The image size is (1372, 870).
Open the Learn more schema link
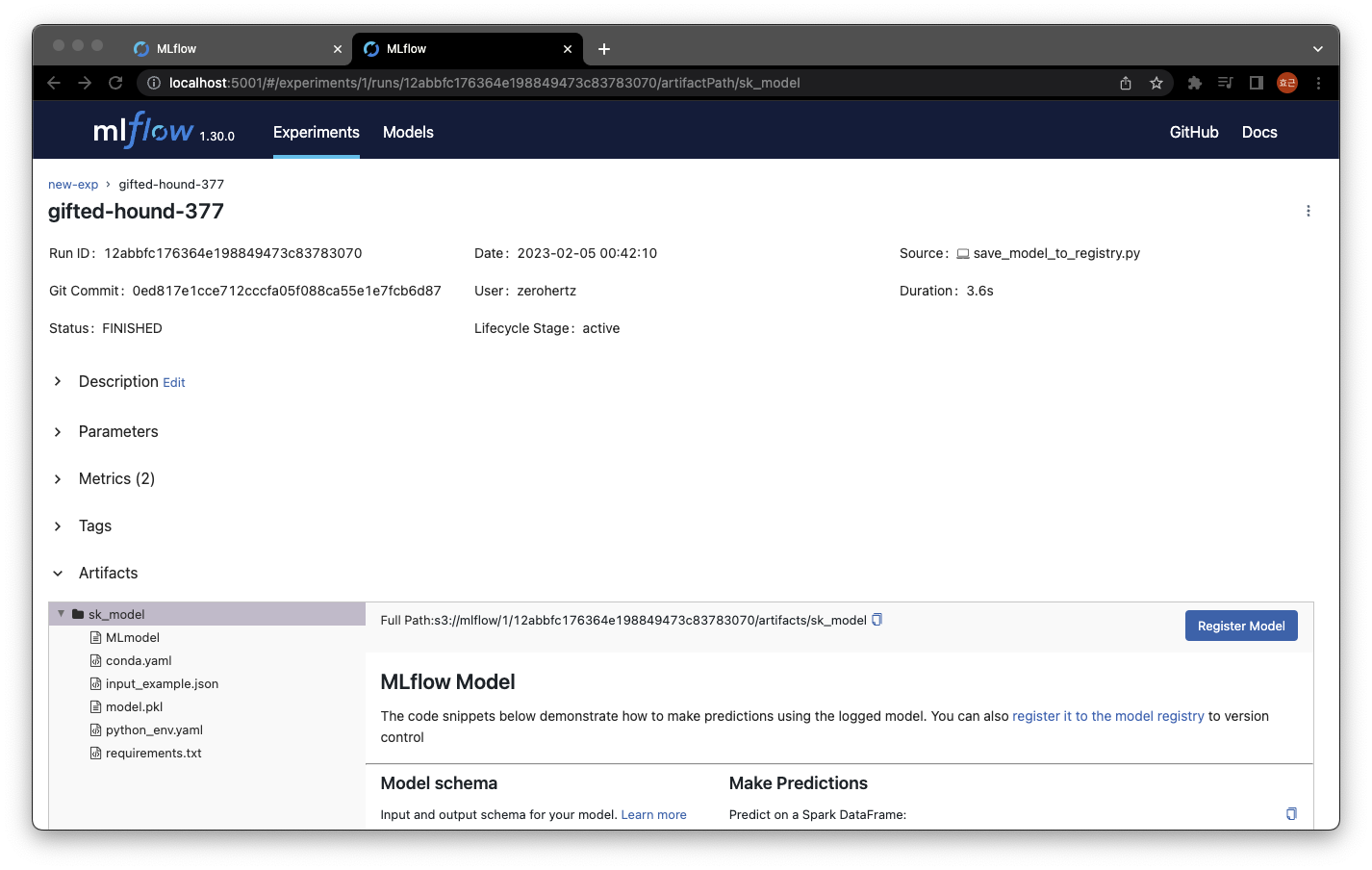[653, 814]
